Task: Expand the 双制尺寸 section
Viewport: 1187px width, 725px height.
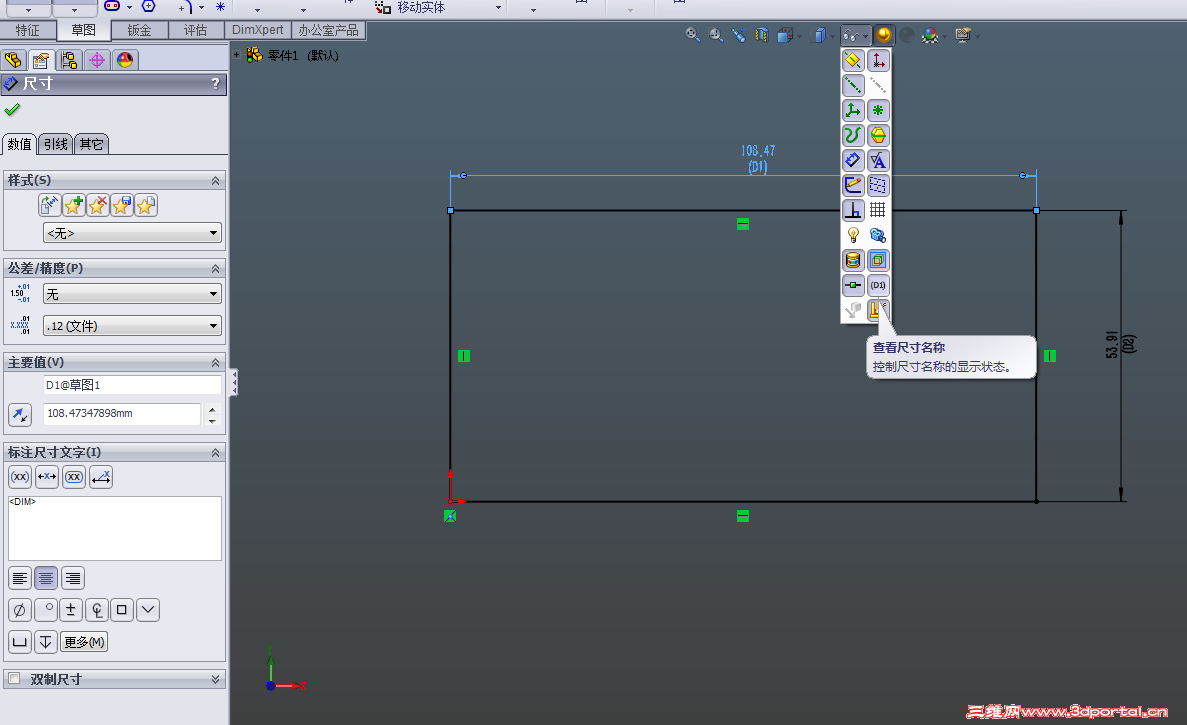Action: coord(215,680)
